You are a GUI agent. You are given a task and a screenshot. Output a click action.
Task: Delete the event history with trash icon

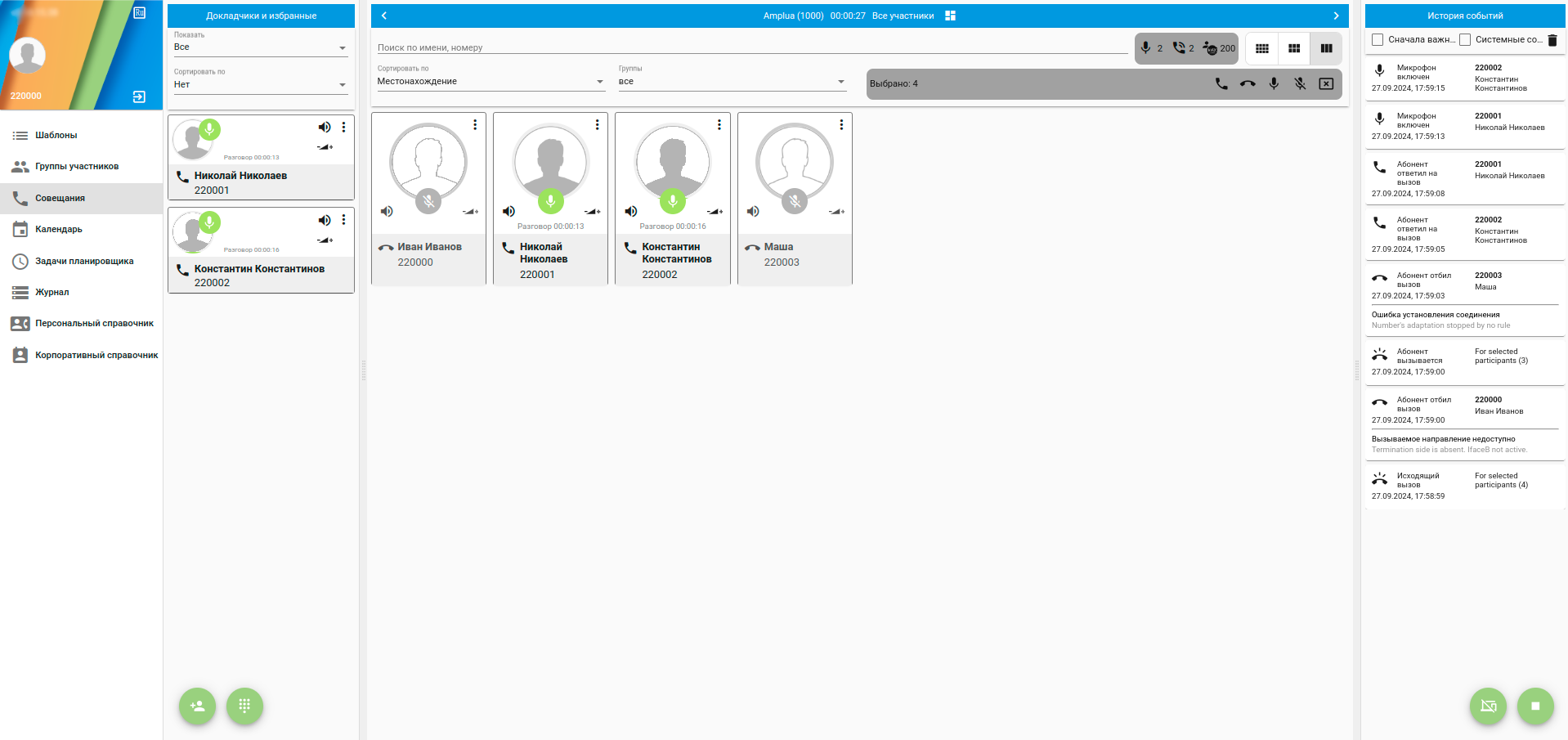pyautogui.click(x=1552, y=40)
